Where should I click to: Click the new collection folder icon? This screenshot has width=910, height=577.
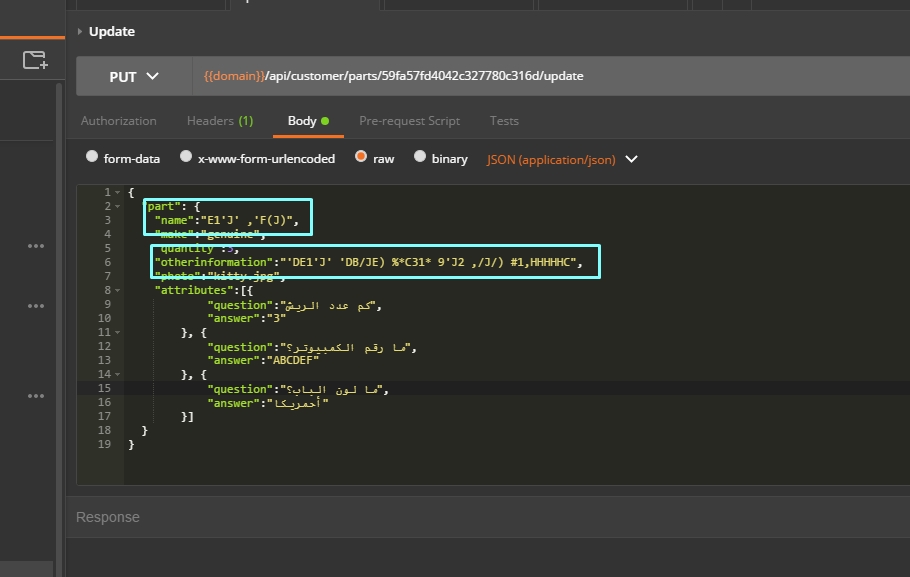click(x=35, y=60)
